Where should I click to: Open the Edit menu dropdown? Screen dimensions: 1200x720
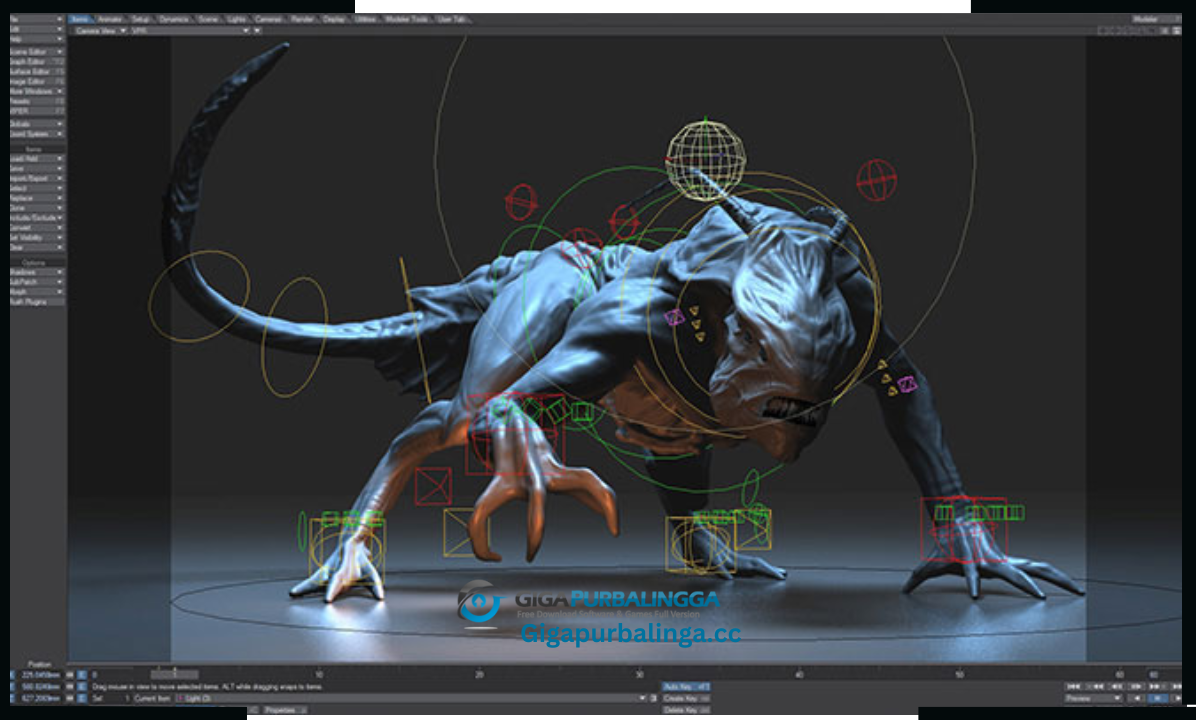tap(37, 29)
